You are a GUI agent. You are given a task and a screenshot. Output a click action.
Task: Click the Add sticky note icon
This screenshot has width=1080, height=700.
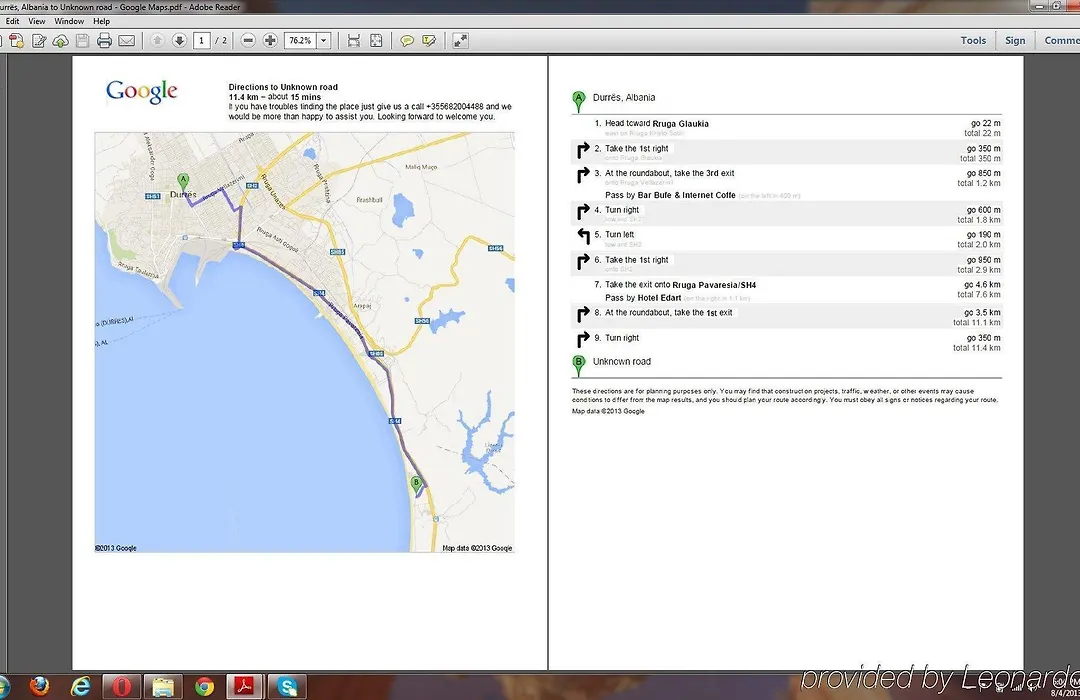point(407,41)
